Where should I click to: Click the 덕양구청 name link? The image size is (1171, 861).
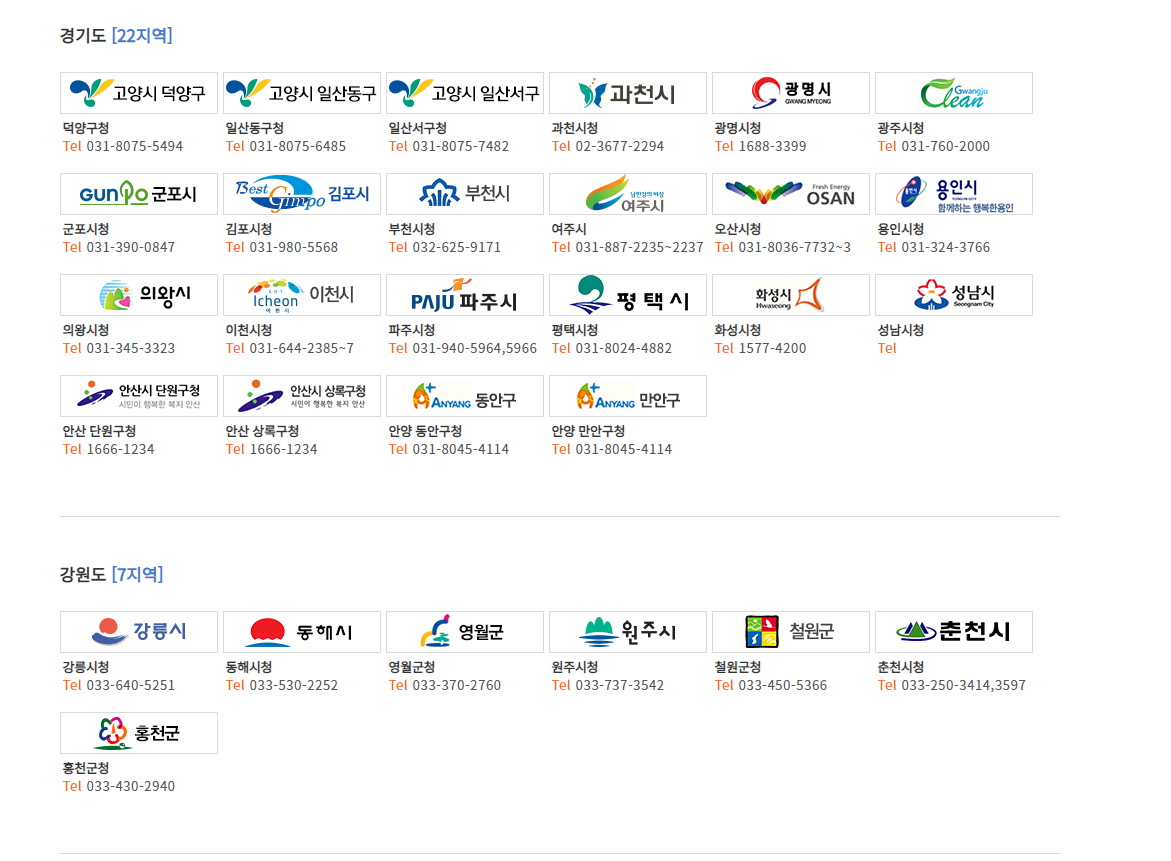86,128
